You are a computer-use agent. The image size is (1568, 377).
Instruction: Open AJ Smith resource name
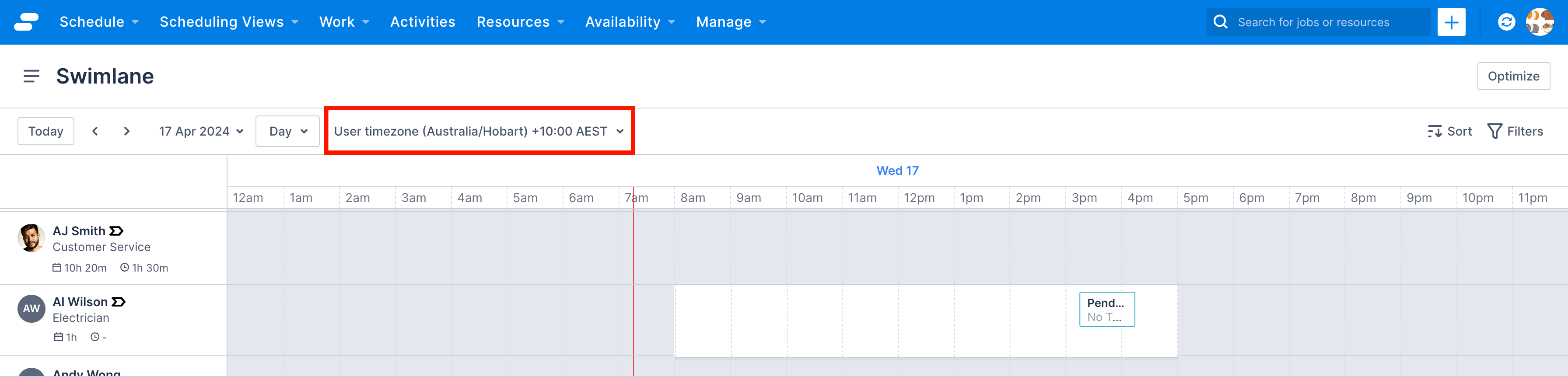coord(79,231)
